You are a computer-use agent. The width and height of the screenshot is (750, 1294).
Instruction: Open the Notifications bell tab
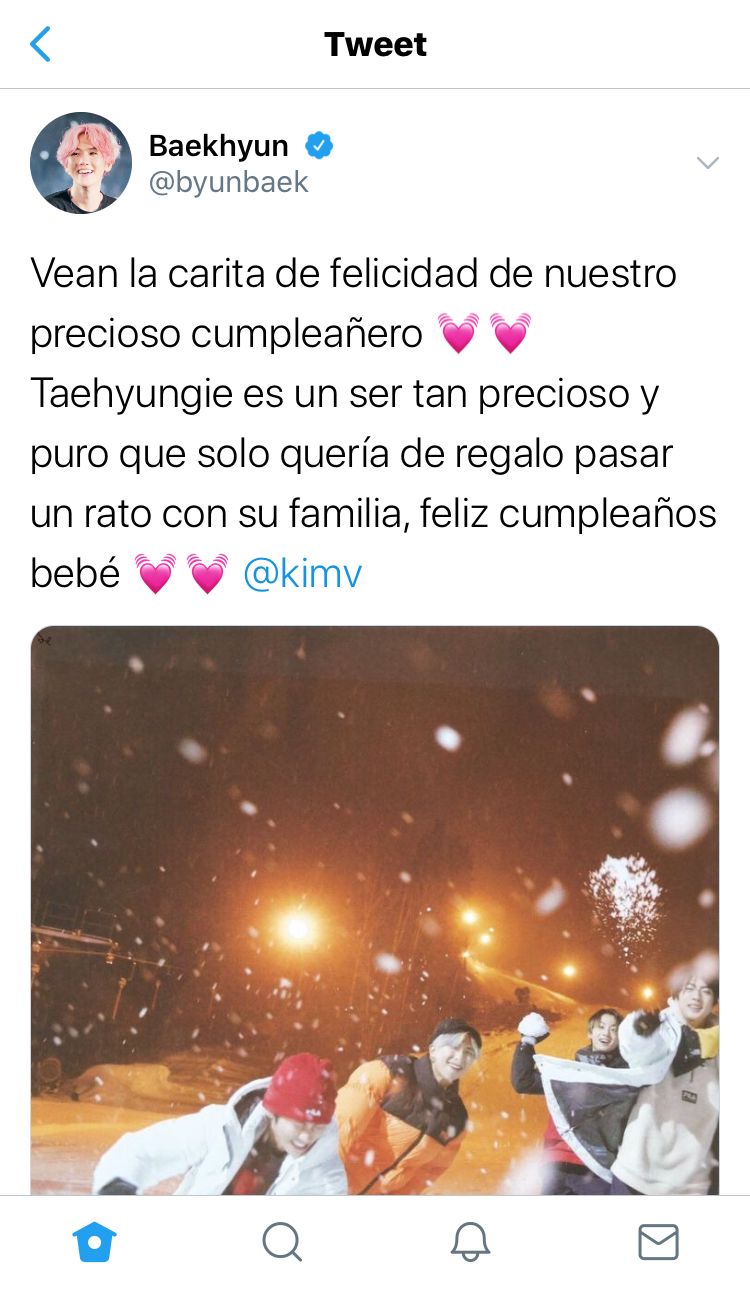point(470,1242)
